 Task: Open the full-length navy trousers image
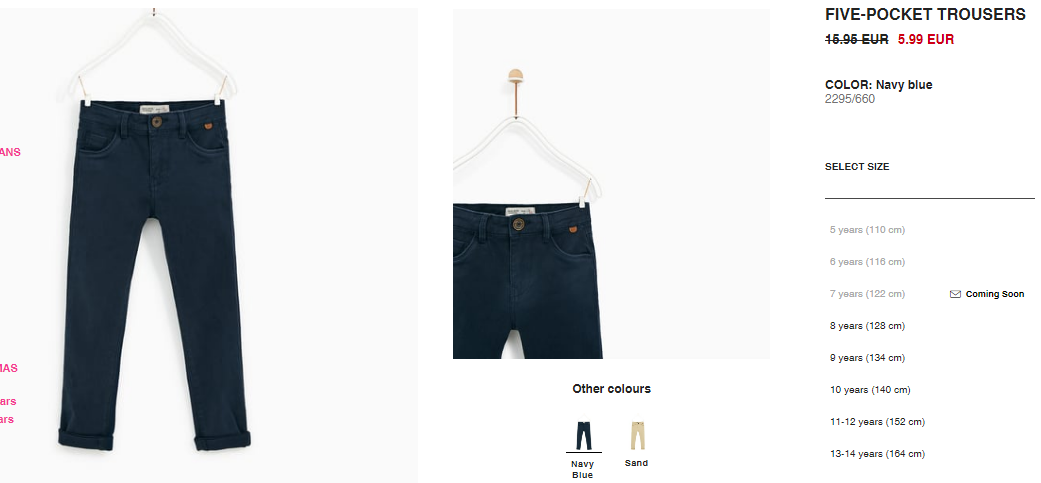click(154, 244)
